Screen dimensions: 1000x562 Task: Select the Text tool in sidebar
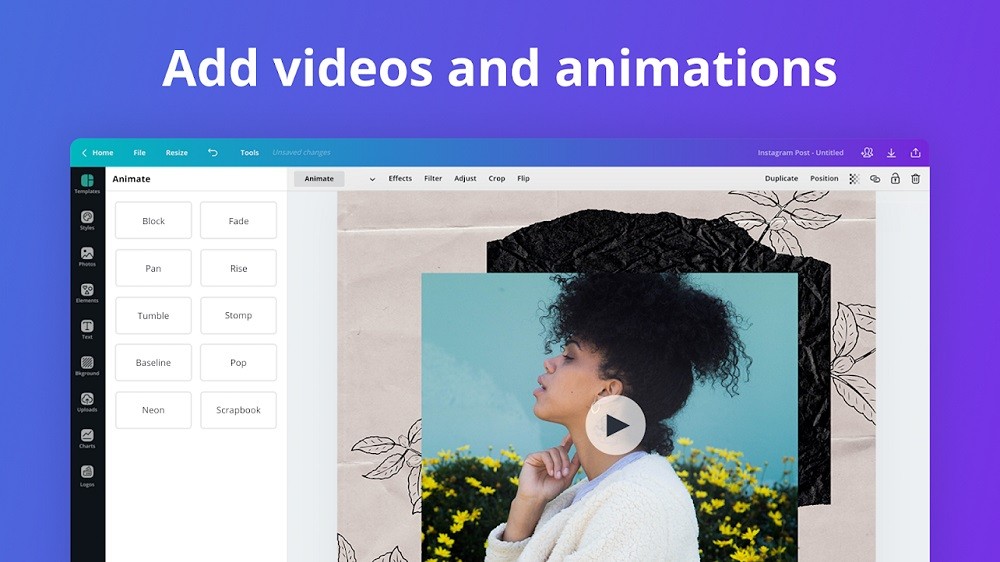pyautogui.click(x=87, y=329)
